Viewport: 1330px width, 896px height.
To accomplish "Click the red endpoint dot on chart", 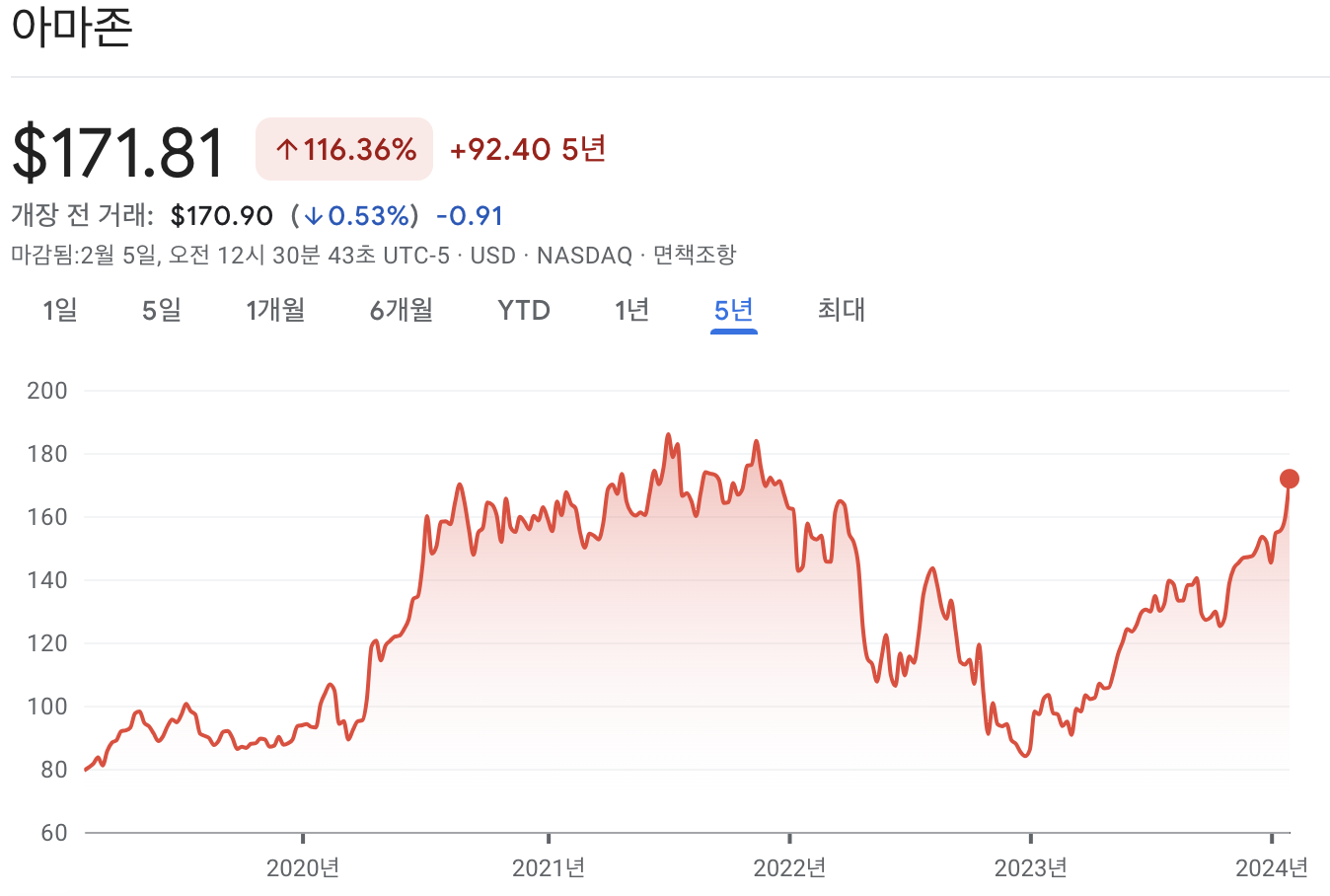I will point(1289,478).
